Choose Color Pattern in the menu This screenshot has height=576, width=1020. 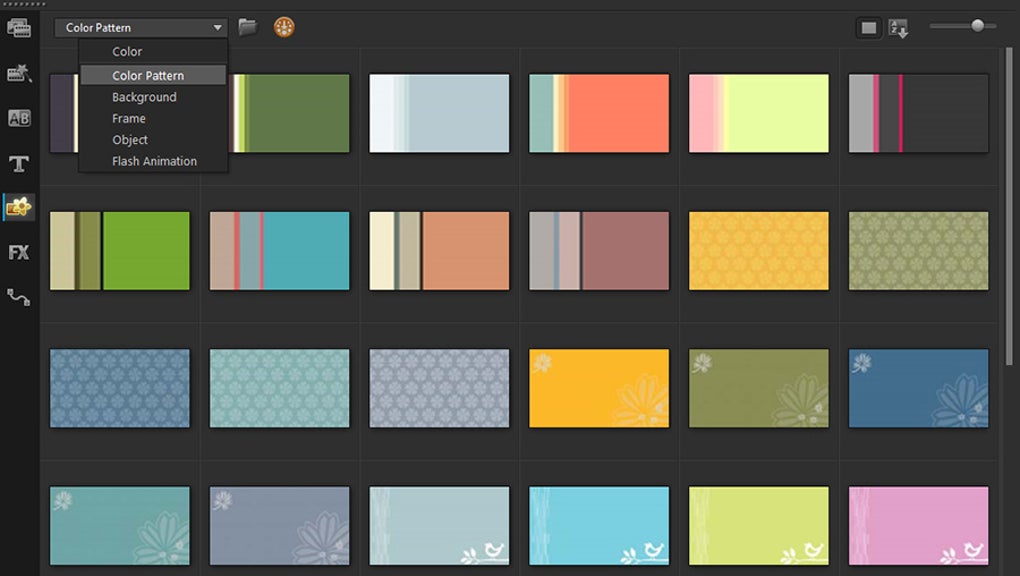click(x=153, y=75)
